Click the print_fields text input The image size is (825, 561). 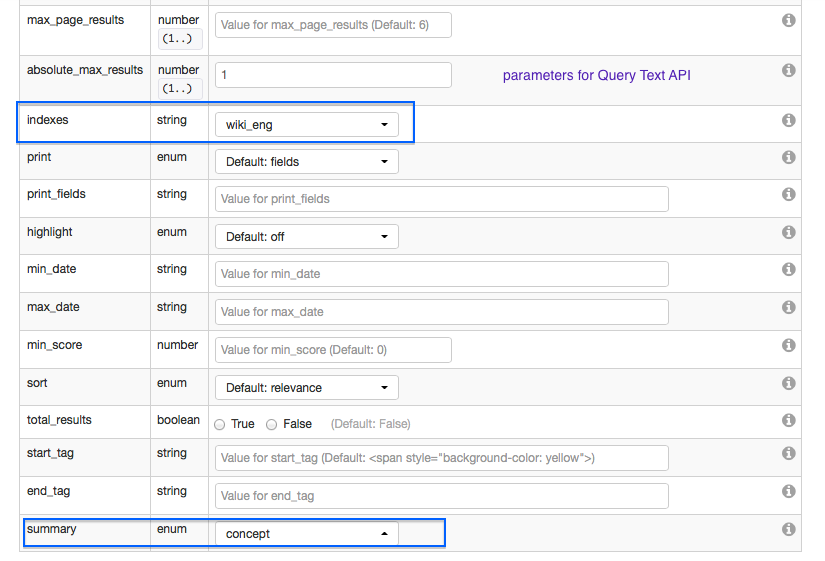[441, 199]
